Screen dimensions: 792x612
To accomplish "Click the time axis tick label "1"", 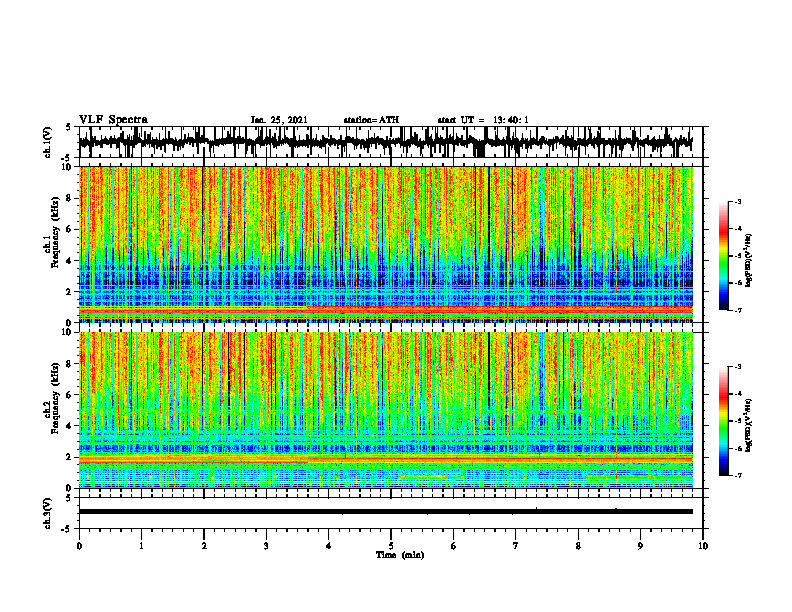I will point(141,546).
